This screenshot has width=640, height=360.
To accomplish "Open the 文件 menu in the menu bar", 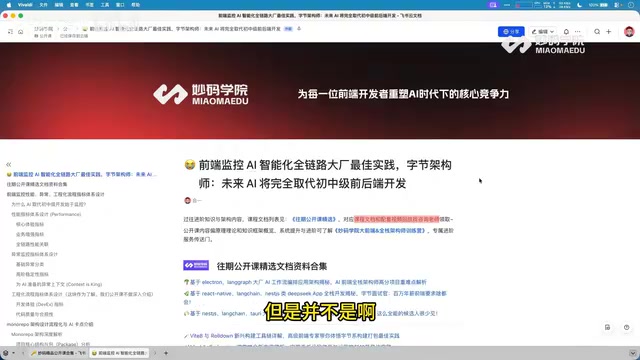I will pos(43,5).
